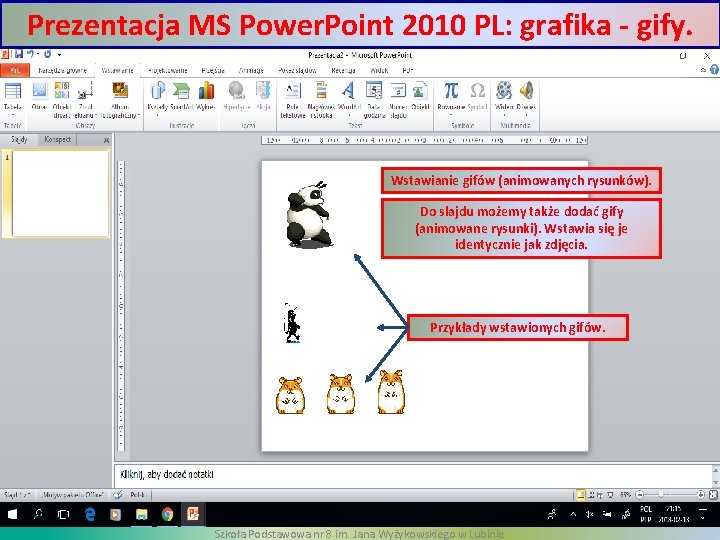Screen dimensions: 720x540
Task: Open the Customize Quick Access Toolbar arrow
Action: [60, 55]
